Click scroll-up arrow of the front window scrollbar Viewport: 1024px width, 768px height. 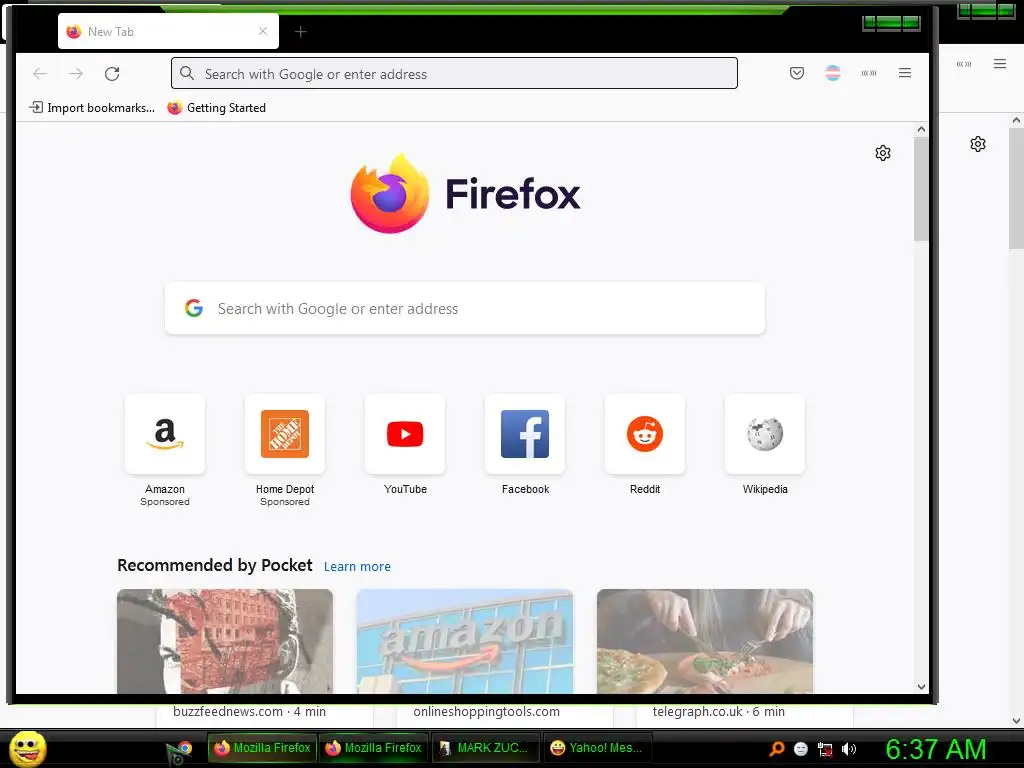921,129
